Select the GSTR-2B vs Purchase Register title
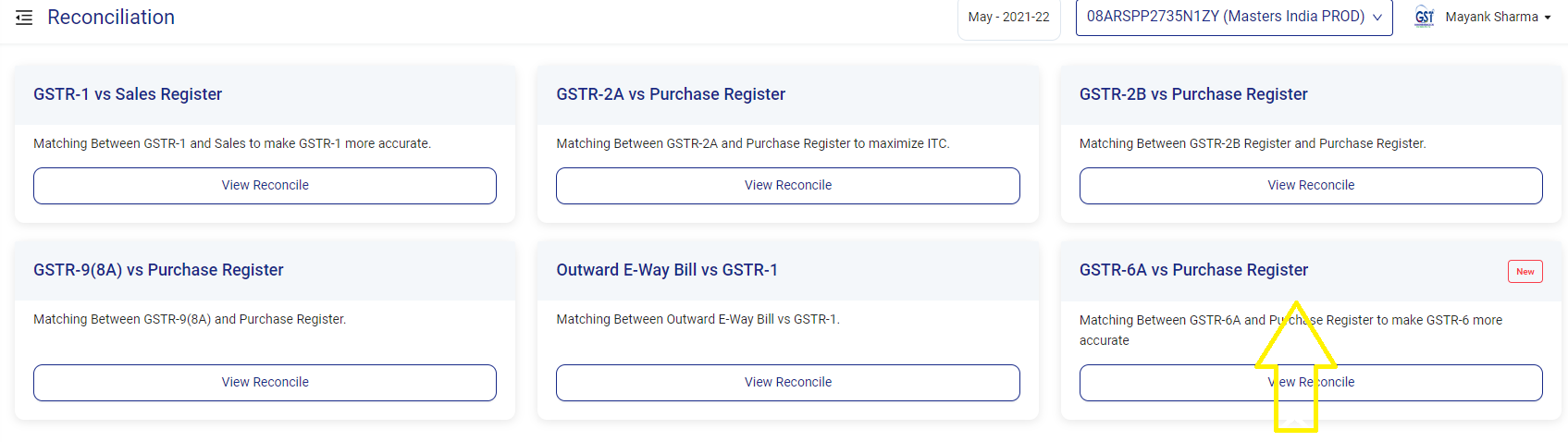 (1193, 94)
